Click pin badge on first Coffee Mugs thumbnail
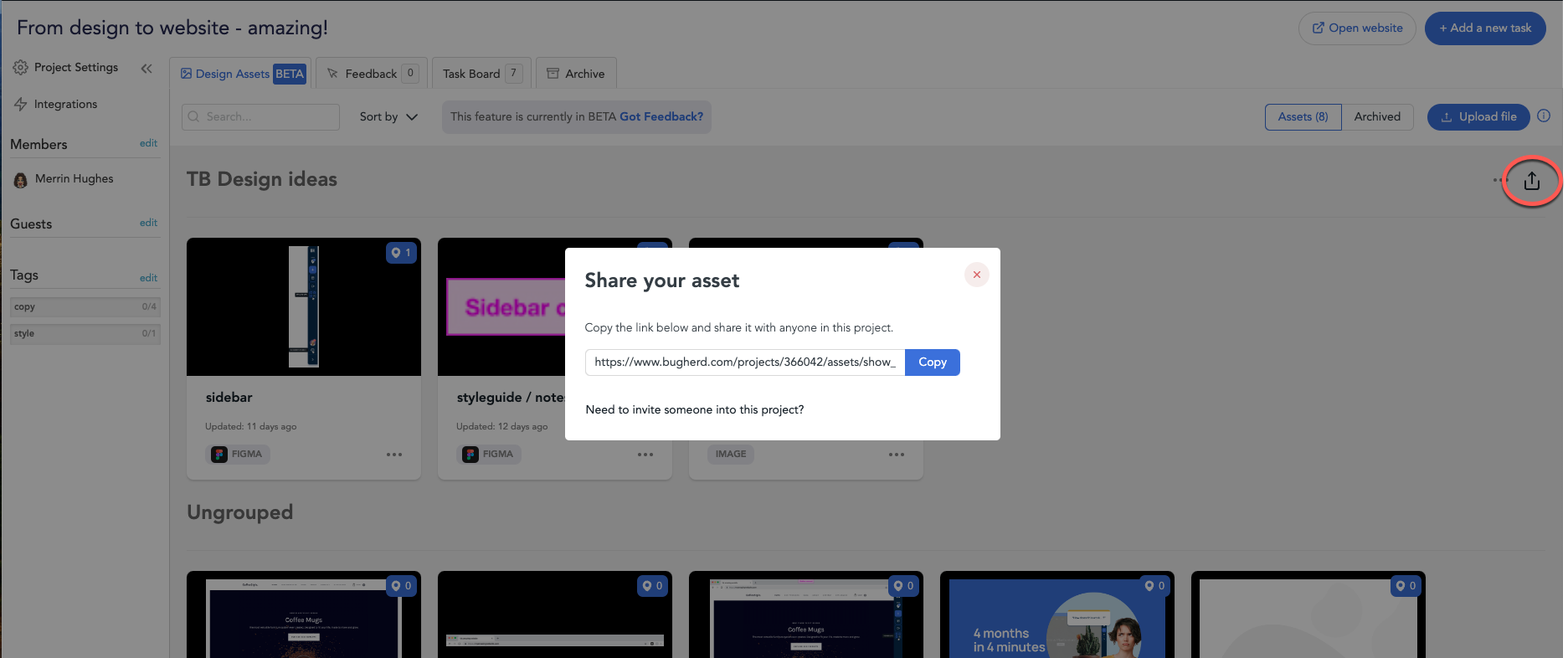The width and height of the screenshot is (1568, 658). coord(401,585)
